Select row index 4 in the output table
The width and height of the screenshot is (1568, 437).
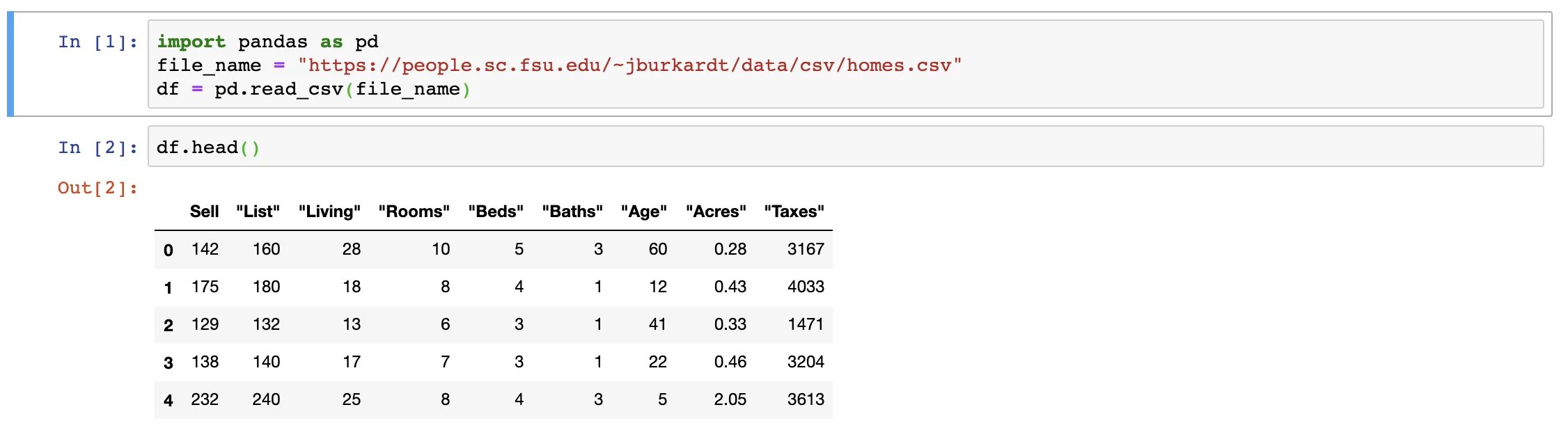coord(168,401)
